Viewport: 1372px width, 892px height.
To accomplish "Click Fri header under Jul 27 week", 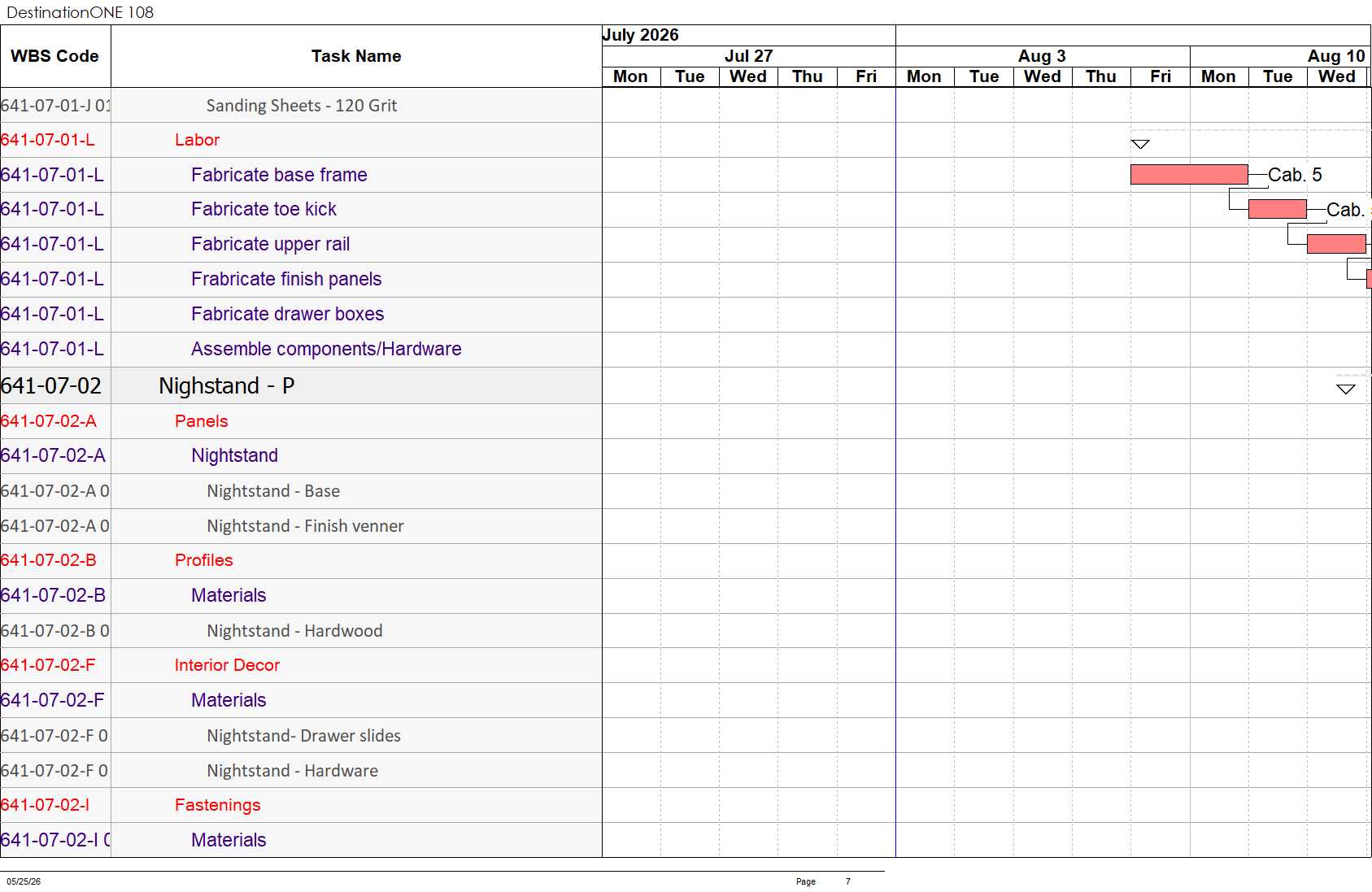I will pos(866,76).
